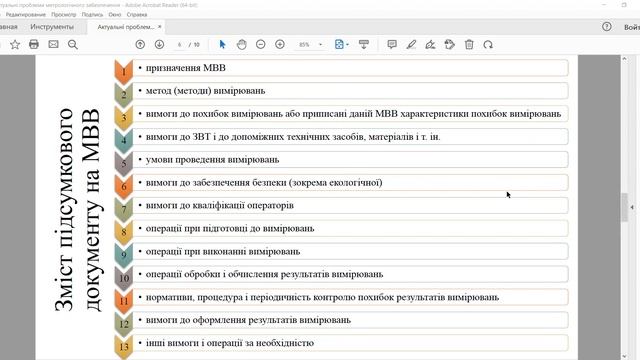Image resolution: width=640 pixels, height=360 pixels.
Task: Click the current page number field
Action: pos(179,44)
